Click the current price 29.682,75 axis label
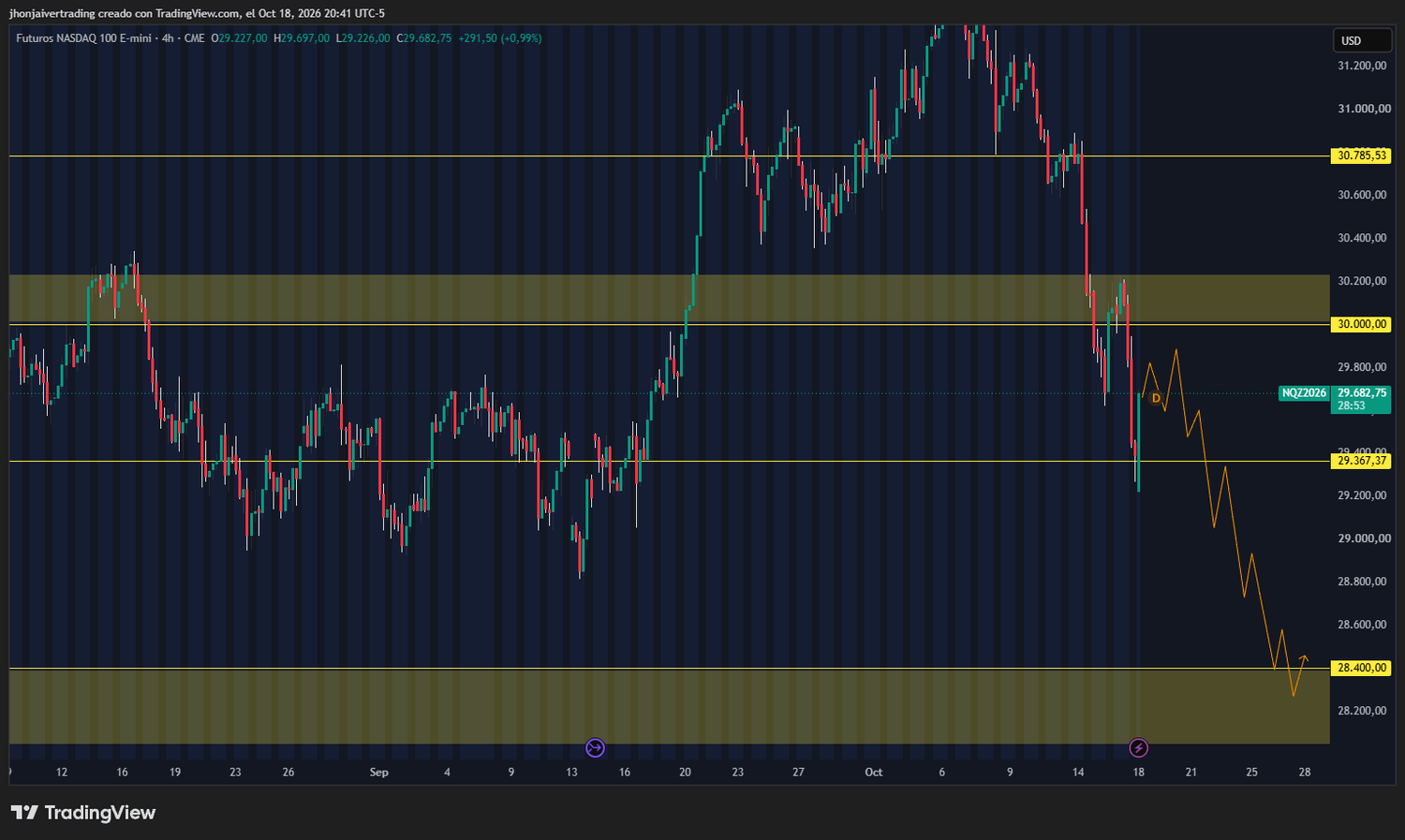The height and width of the screenshot is (840, 1405). pyautogui.click(x=1362, y=393)
